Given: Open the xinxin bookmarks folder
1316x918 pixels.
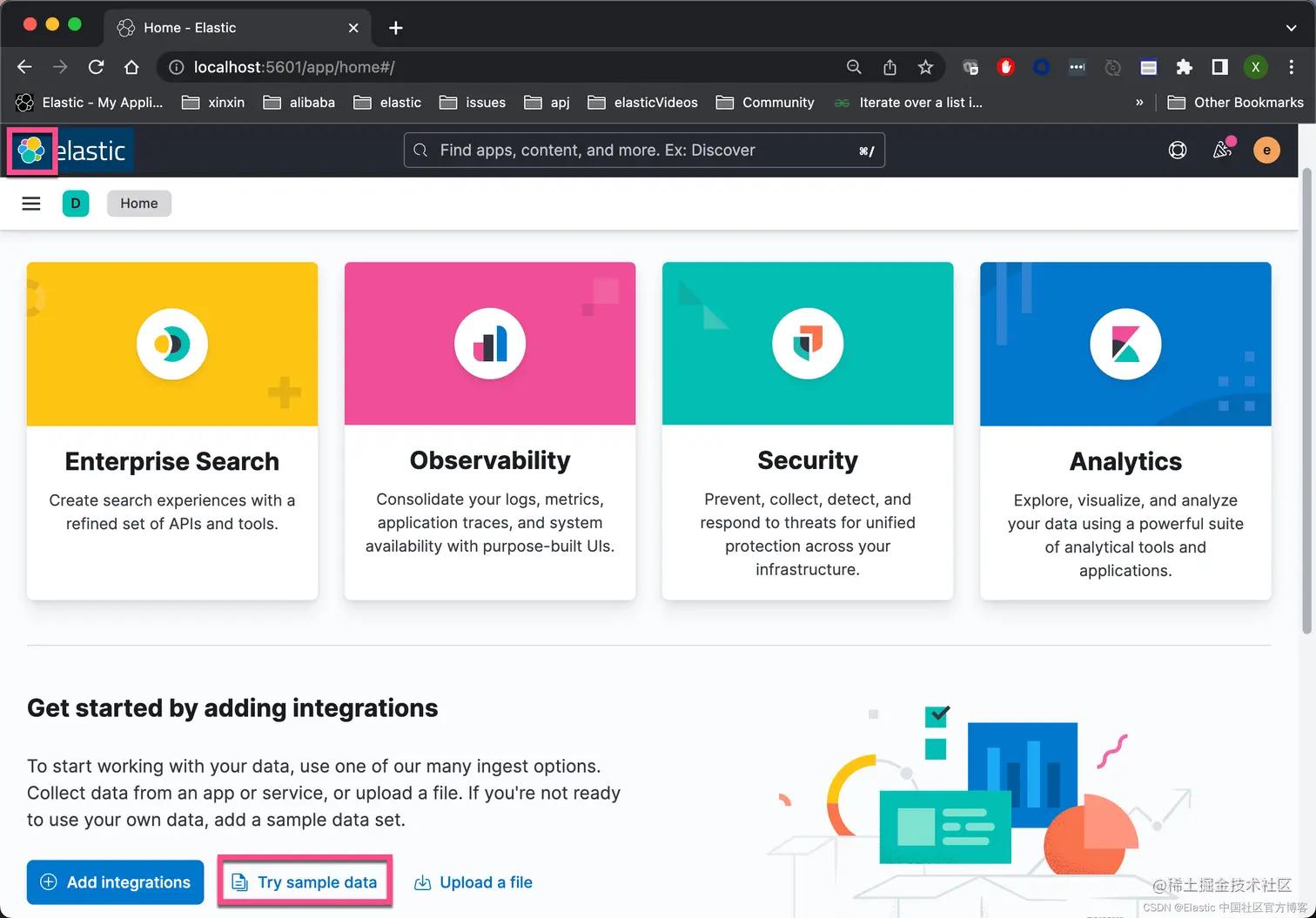Looking at the screenshot, I should coord(213,103).
